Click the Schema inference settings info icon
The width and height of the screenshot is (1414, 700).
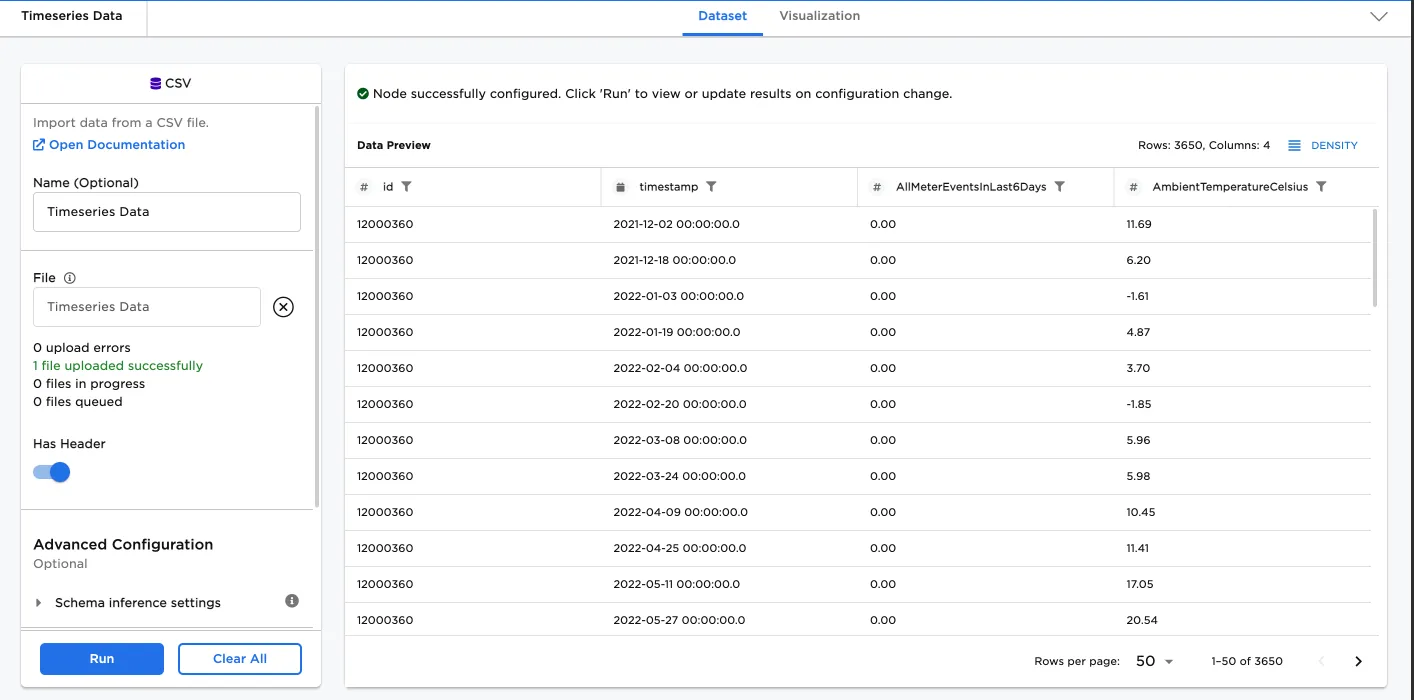point(292,601)
